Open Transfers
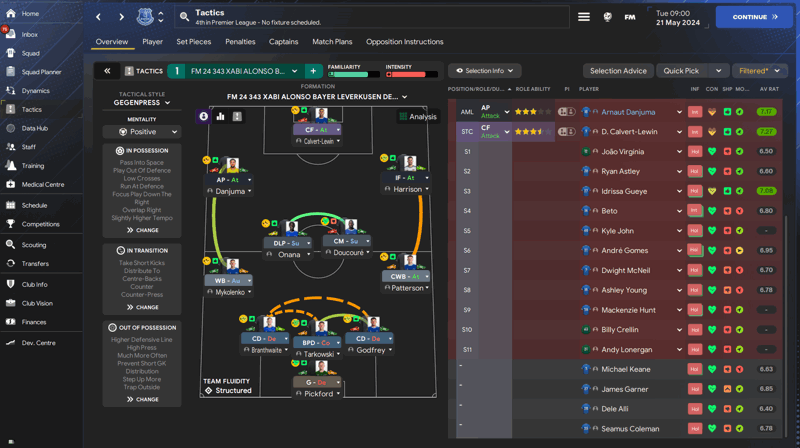The height and width of the screenshot is (448, 800). pyautogui.click(x=35, y=264)
